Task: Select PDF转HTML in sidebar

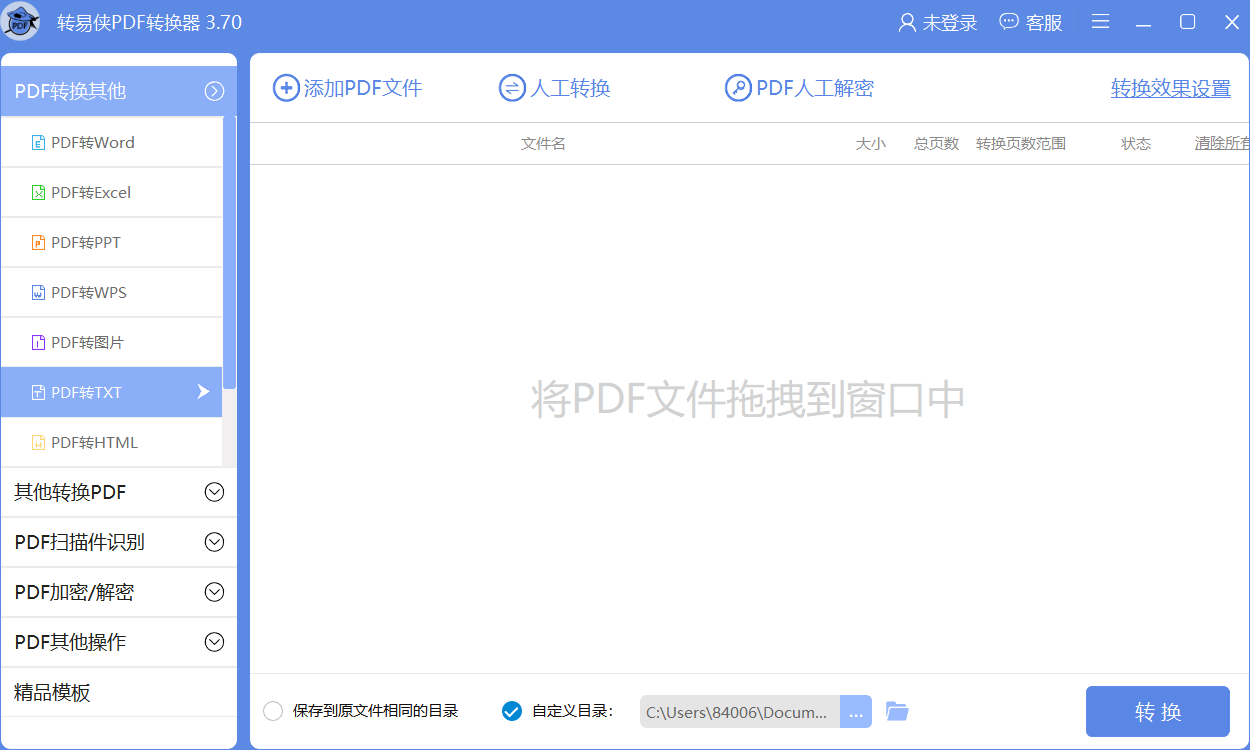Action: (111, 442)
